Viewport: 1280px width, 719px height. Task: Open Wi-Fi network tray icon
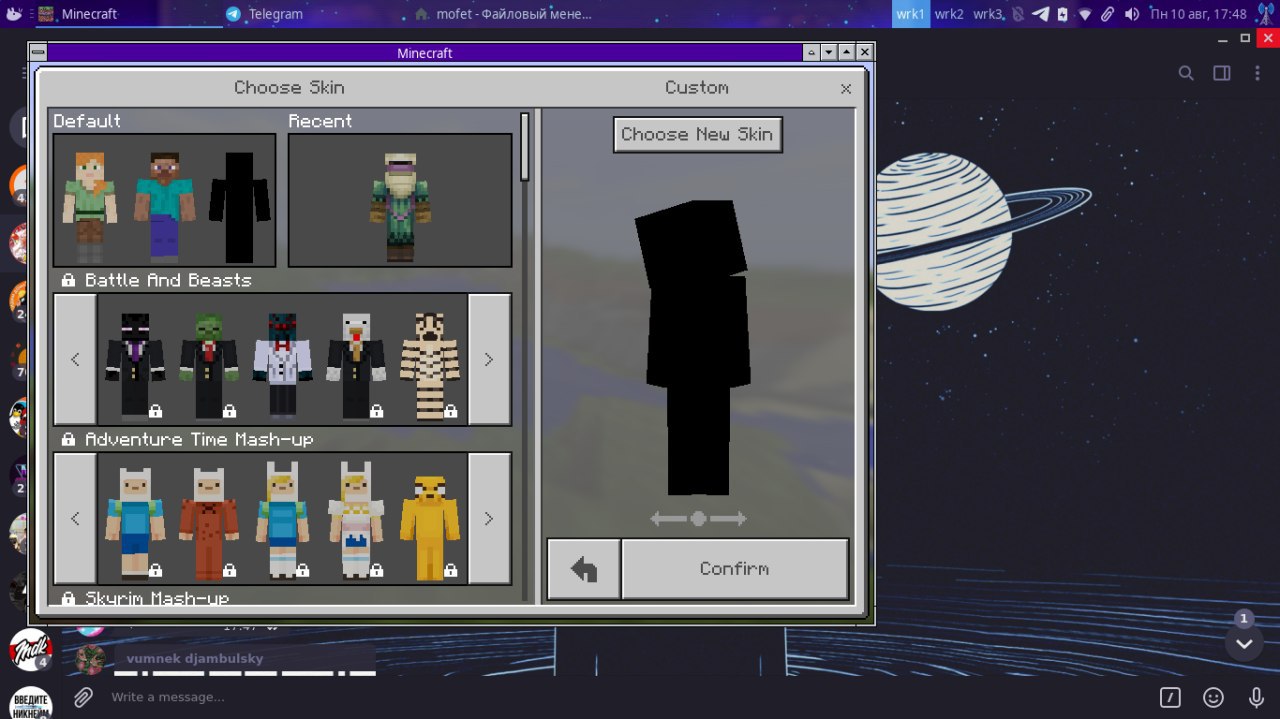(1085, 14)
